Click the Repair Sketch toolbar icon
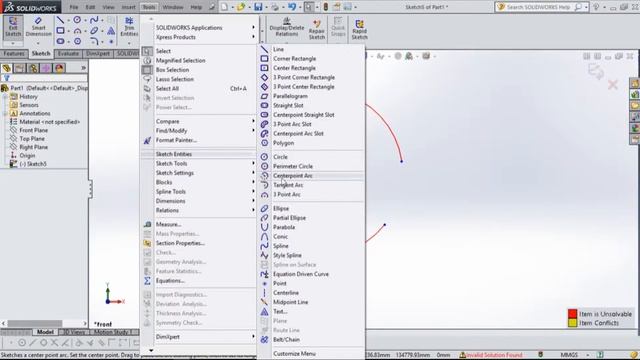Image resolution: width=640 pixels, height=360 pixels. pyautogui.click(x=317, y=29)
